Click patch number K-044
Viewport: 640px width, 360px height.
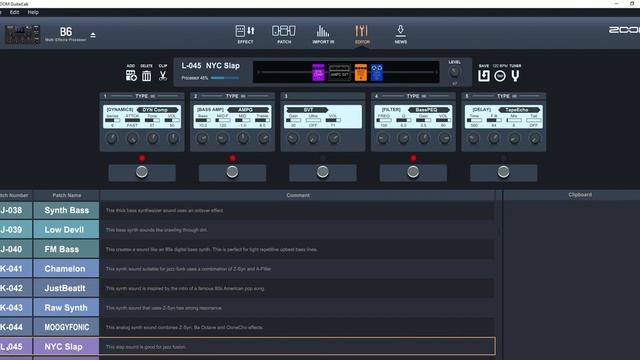click(x=16, y=327)
